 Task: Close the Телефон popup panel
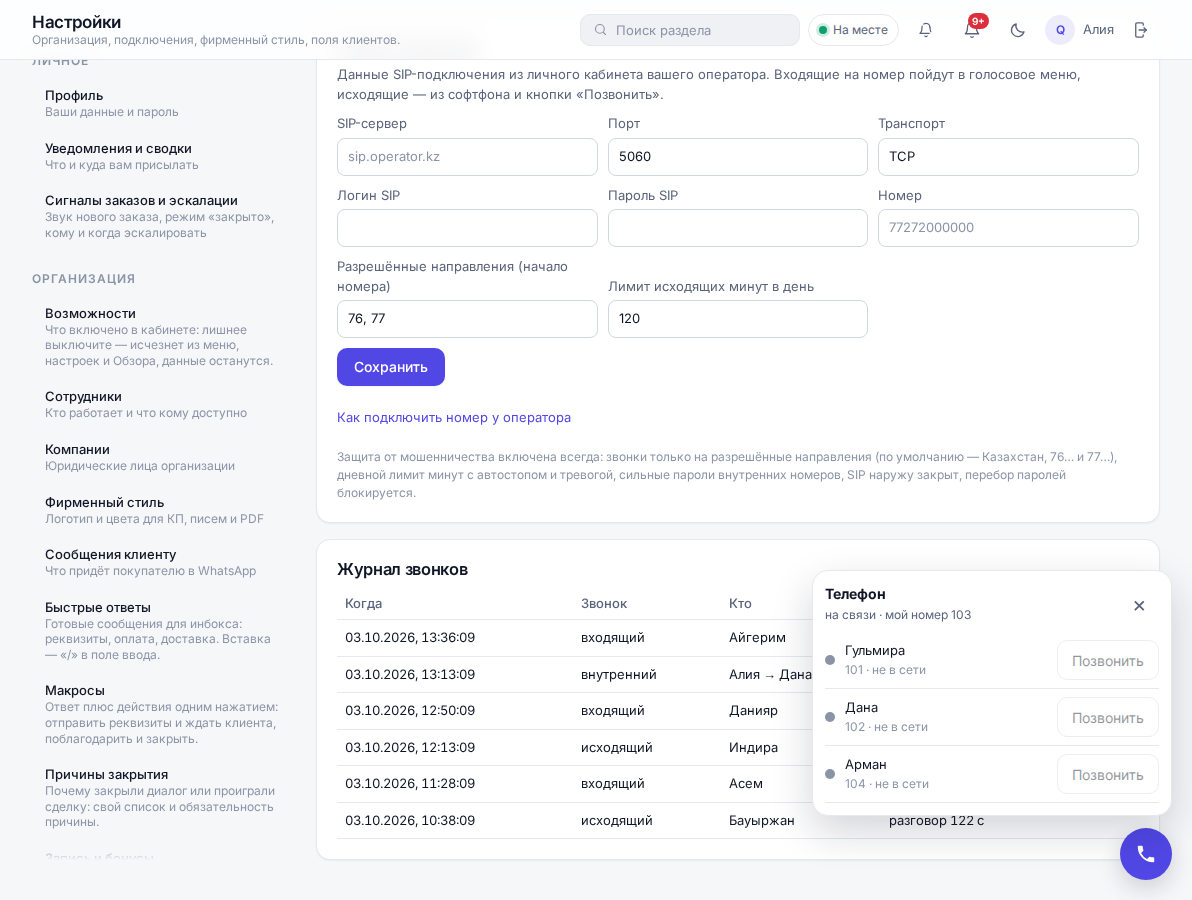1139,605
